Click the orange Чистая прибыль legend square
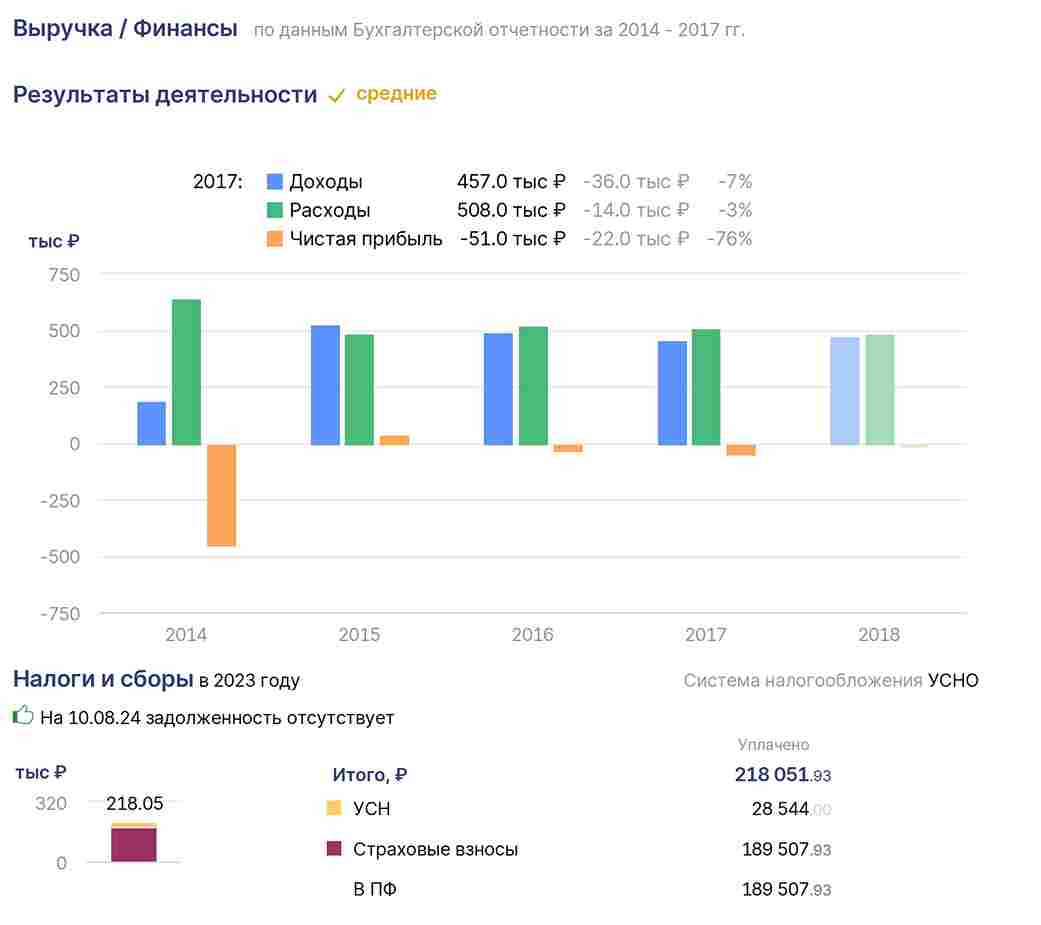1041x925 pixels. [x=274, y=238]
